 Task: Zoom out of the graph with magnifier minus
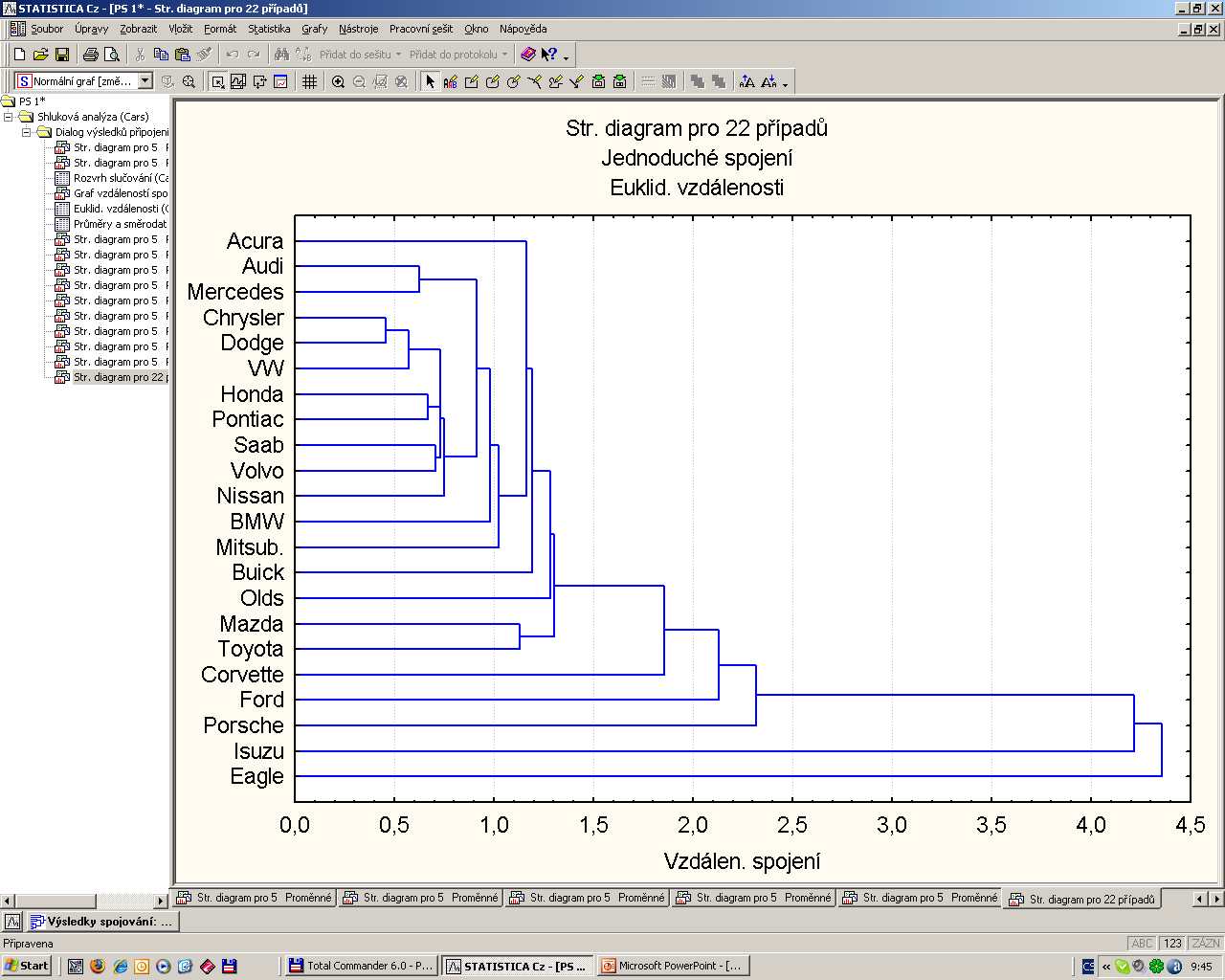[359, 81]
